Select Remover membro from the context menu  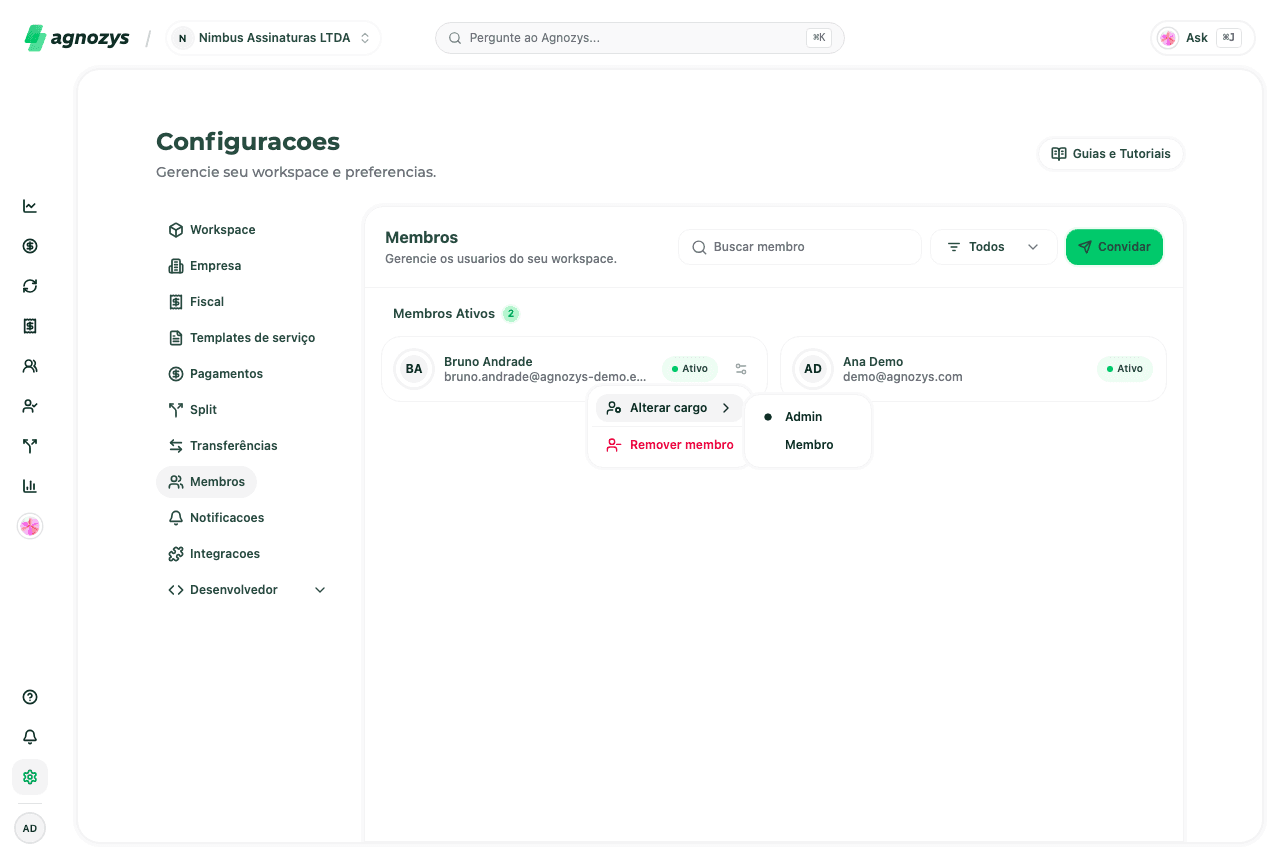[x=669, y=445]
